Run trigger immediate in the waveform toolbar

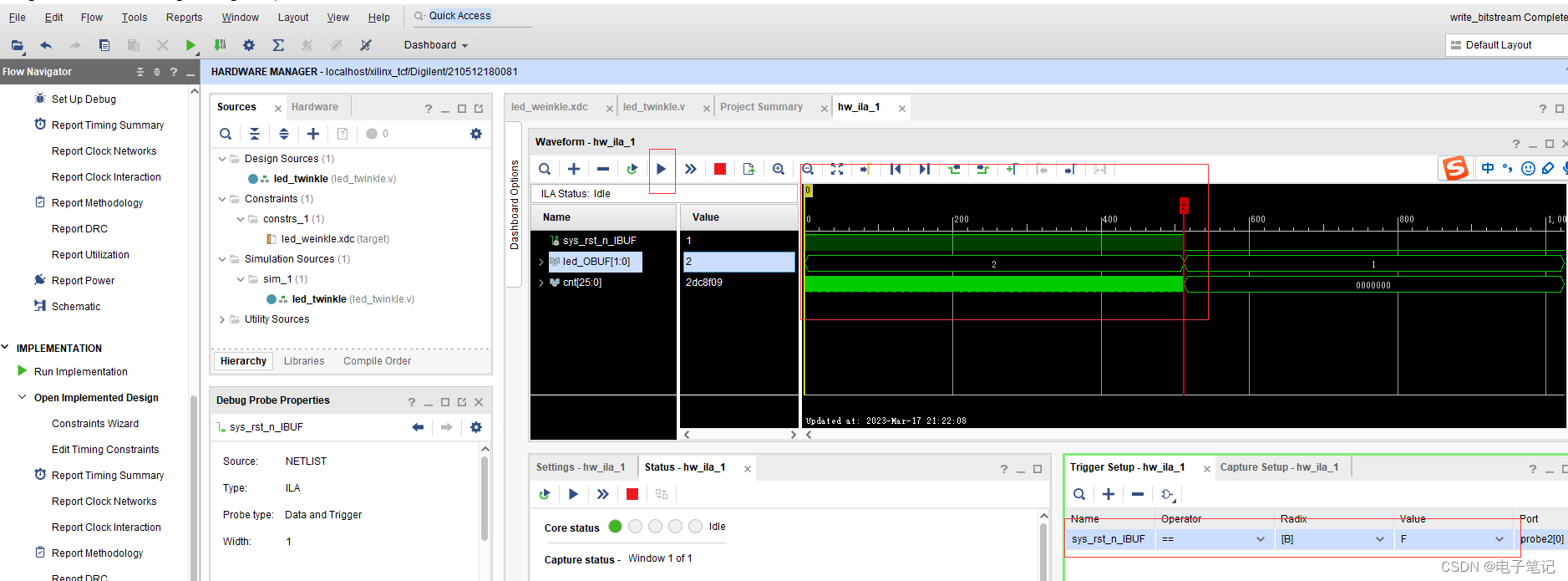coord(691,169)
